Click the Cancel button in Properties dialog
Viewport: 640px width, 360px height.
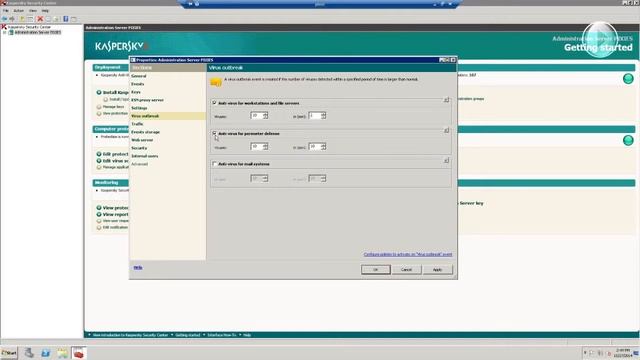(407, 269)
